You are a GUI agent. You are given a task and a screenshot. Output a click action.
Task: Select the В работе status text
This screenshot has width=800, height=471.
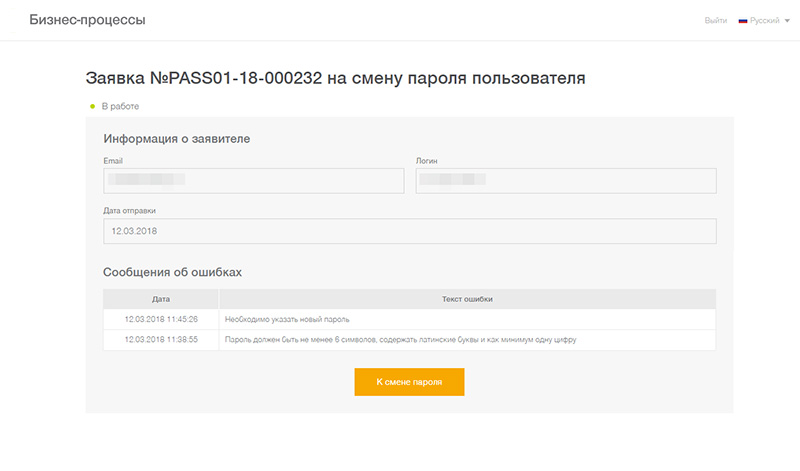120,106
